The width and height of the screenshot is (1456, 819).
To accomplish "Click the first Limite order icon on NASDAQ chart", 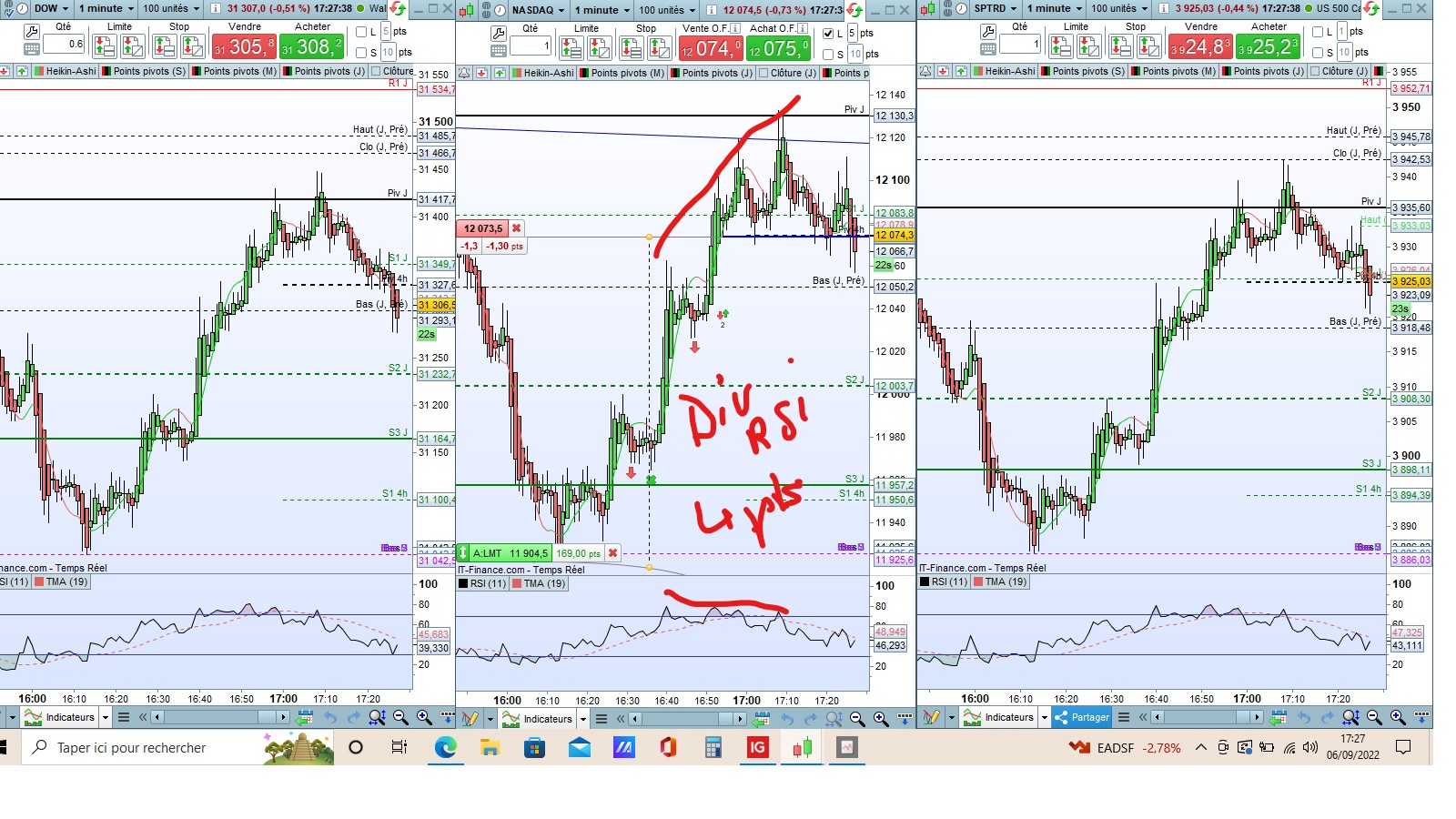I will pos(572,48).
